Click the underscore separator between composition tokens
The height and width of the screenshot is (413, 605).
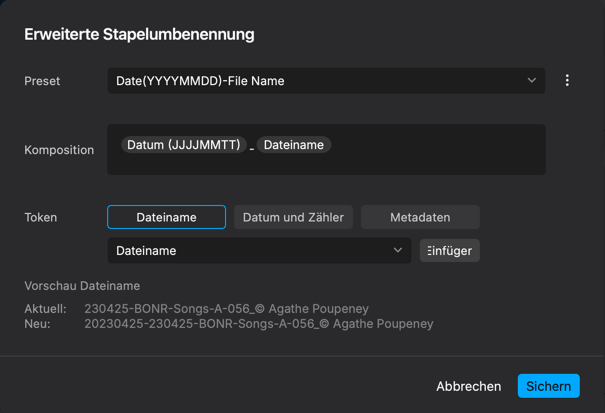click(252, 149)
